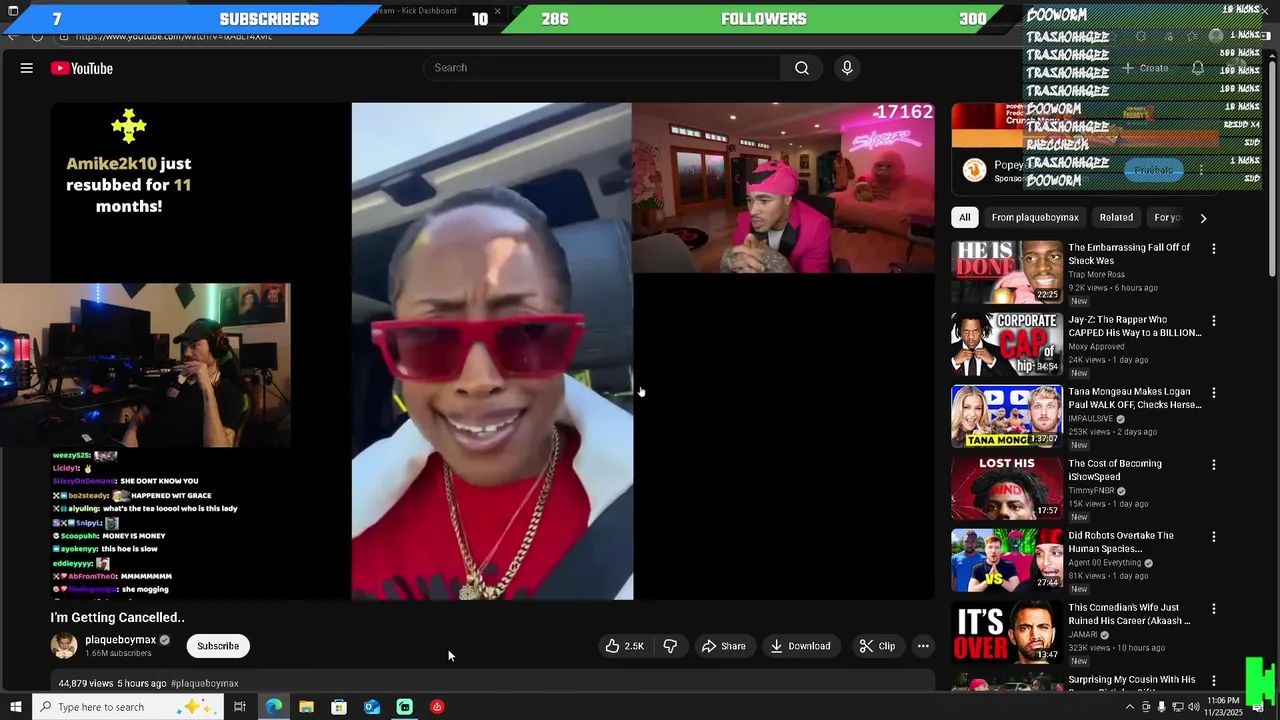
Task: Open the clock showing 11:06 PM
Action: coord(1223,707)
